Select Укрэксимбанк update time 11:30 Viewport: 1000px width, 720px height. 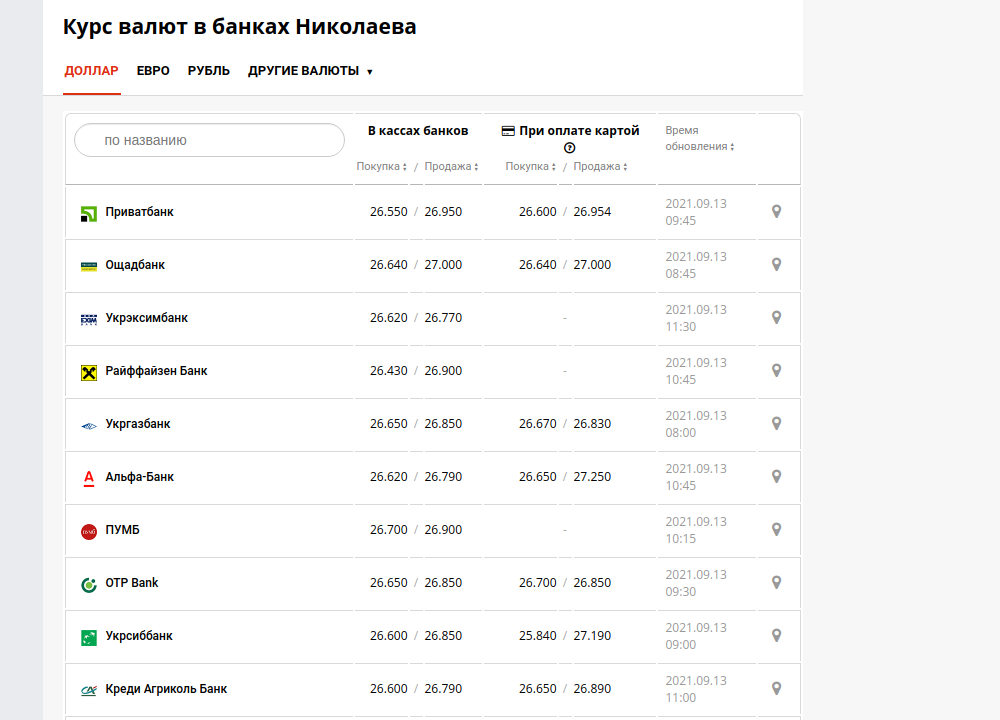pyautogui.click(x=680, y=327)
